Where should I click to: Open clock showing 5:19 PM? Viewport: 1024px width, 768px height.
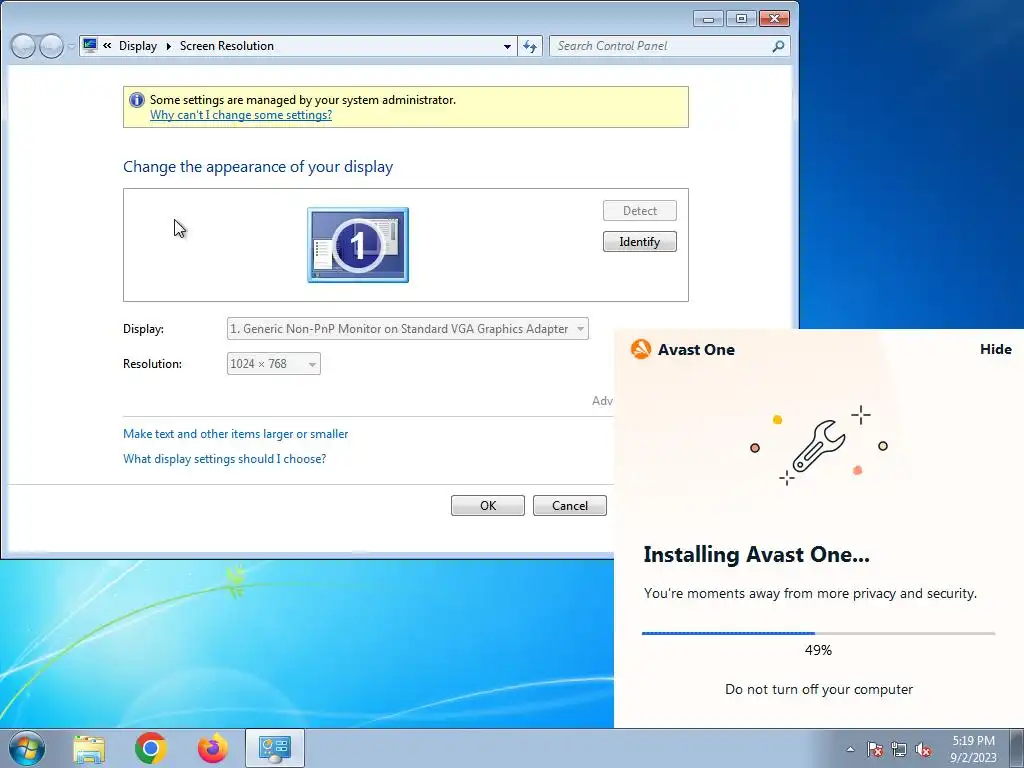[973, 749]
